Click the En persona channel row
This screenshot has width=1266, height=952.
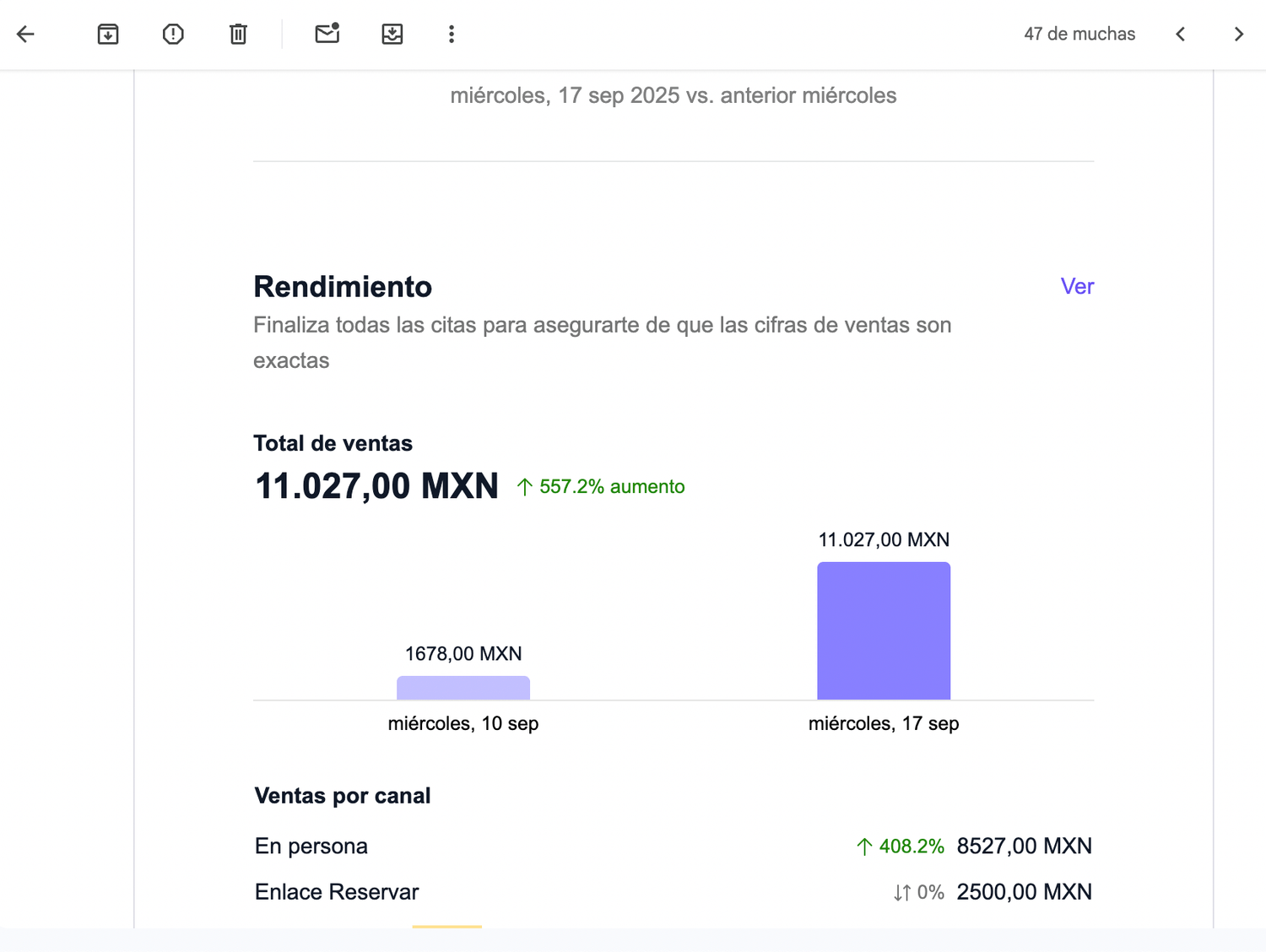pyautogui.click(x=311, y=846)
